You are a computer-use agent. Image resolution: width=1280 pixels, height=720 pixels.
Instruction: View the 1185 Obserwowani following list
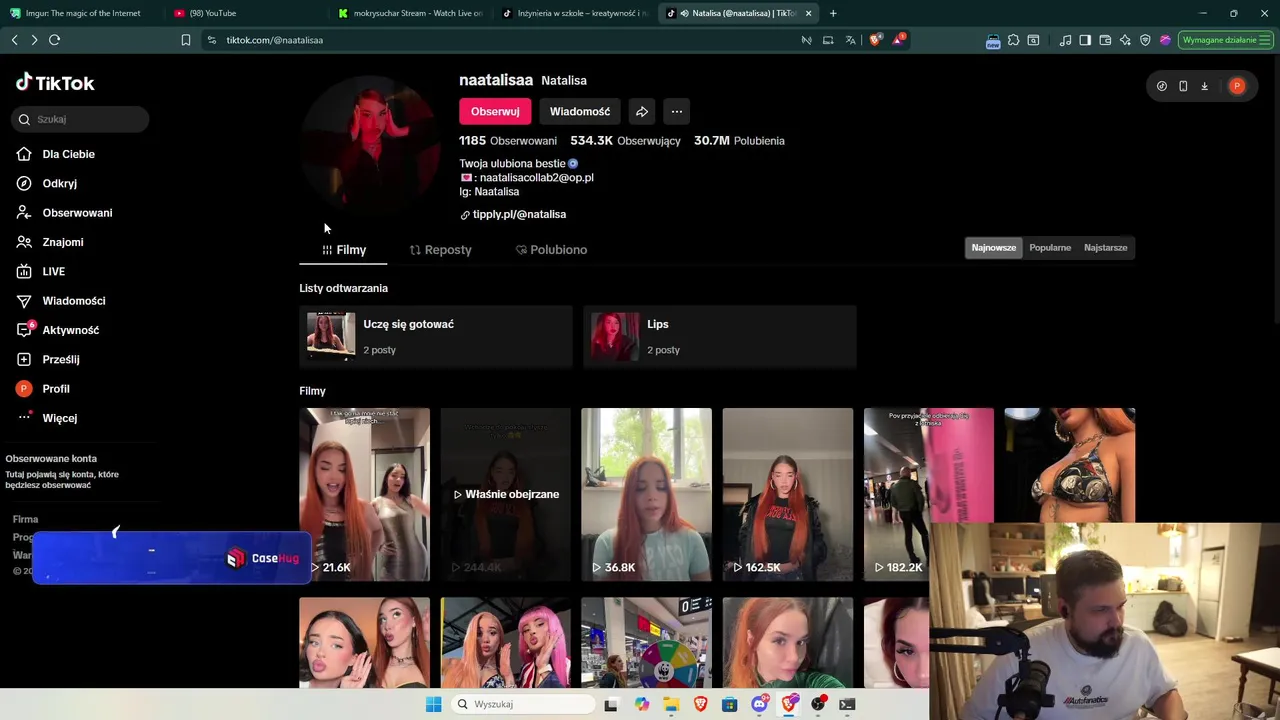point(508,141)
